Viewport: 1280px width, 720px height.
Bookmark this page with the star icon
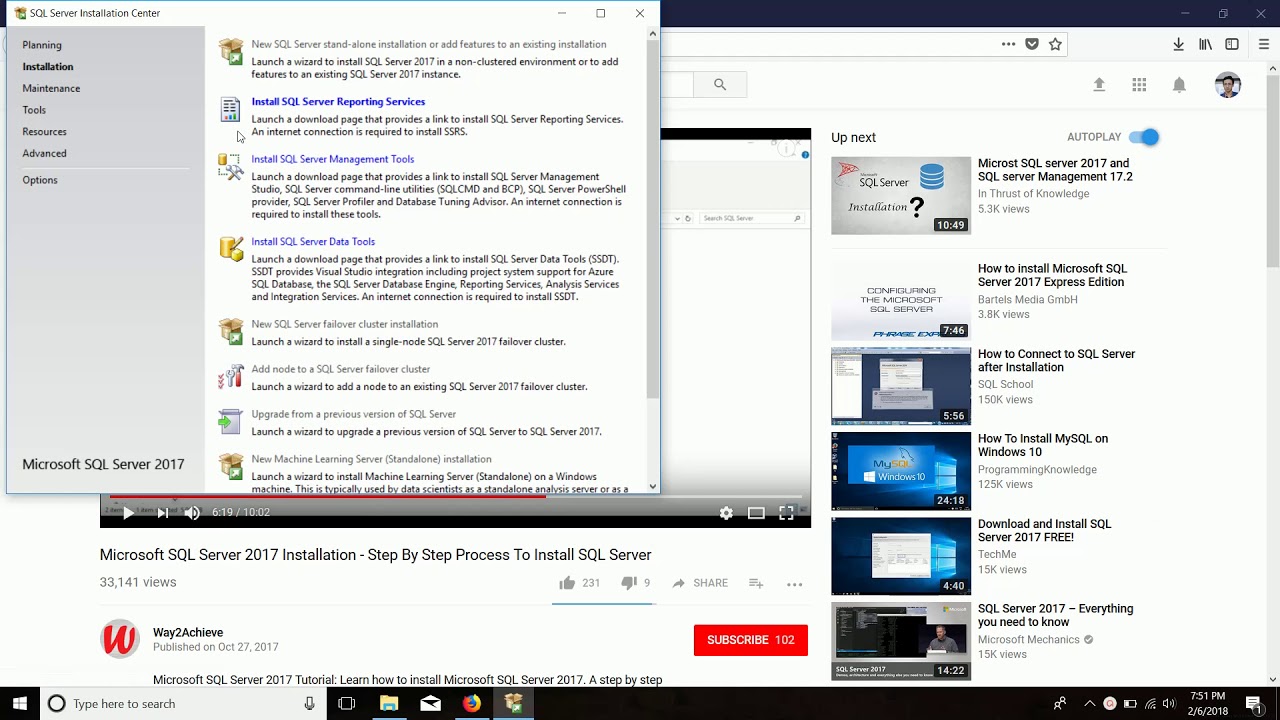coord(1055,44)
